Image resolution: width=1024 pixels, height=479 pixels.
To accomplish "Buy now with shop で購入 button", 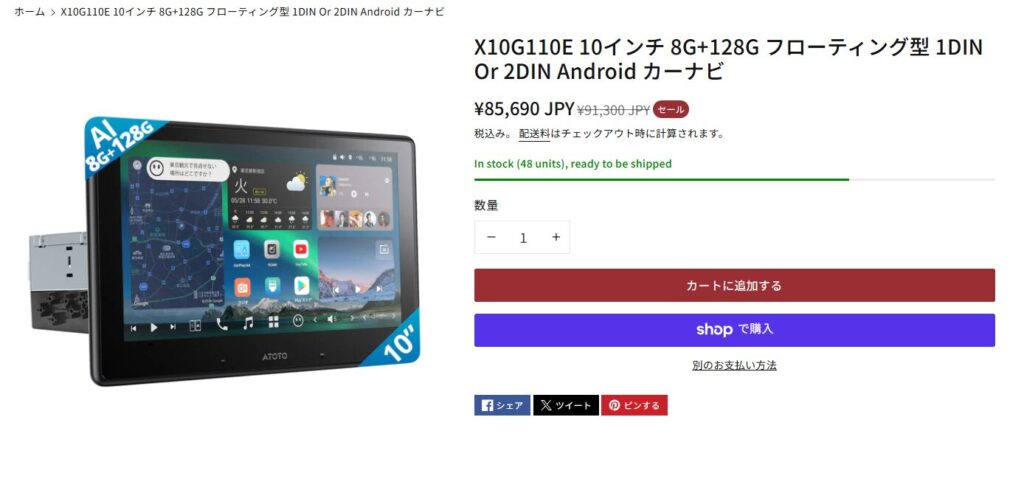I will (734, 330).
